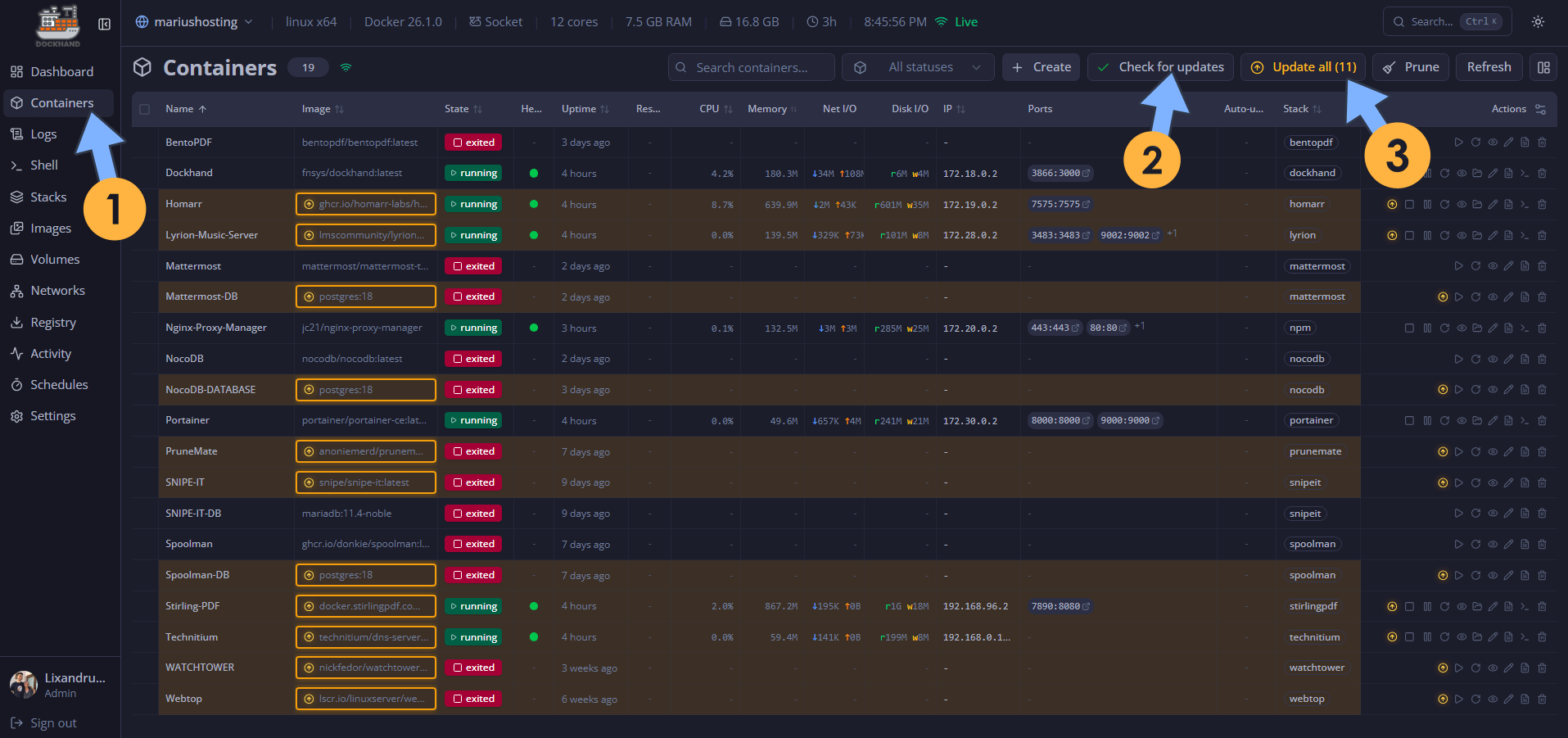1568x738 pixels.
Task: Open the All statuses filter dropdown
Action: (x=918, y=67)
